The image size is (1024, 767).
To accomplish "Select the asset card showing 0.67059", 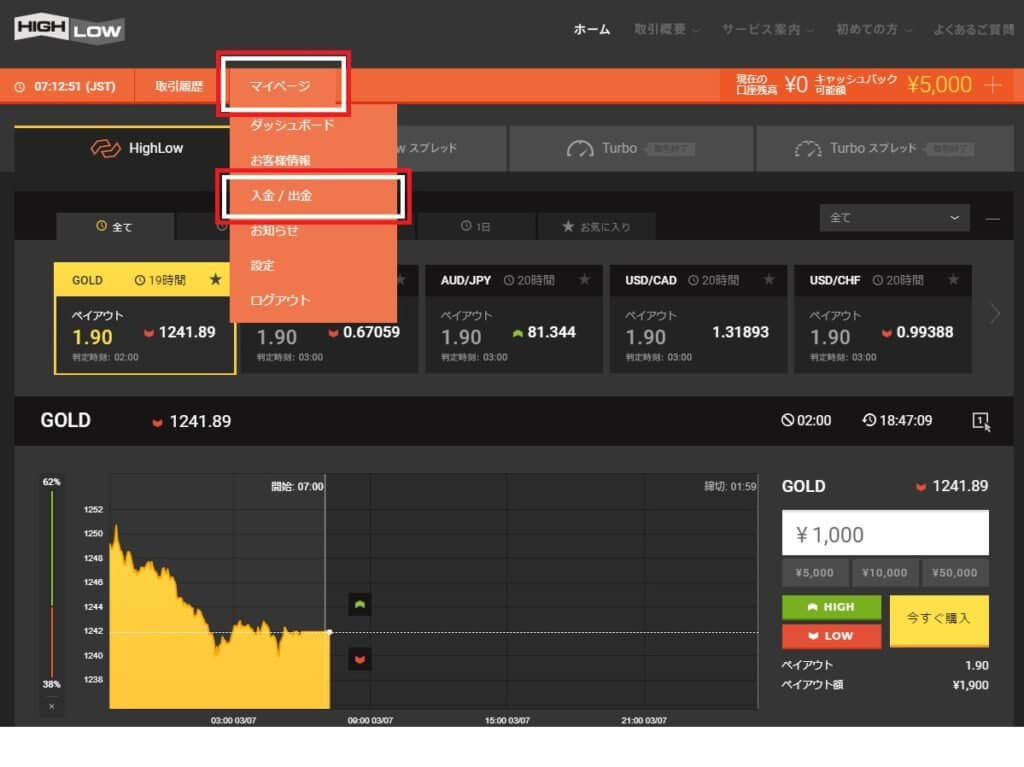I will [x=329, y=346].
